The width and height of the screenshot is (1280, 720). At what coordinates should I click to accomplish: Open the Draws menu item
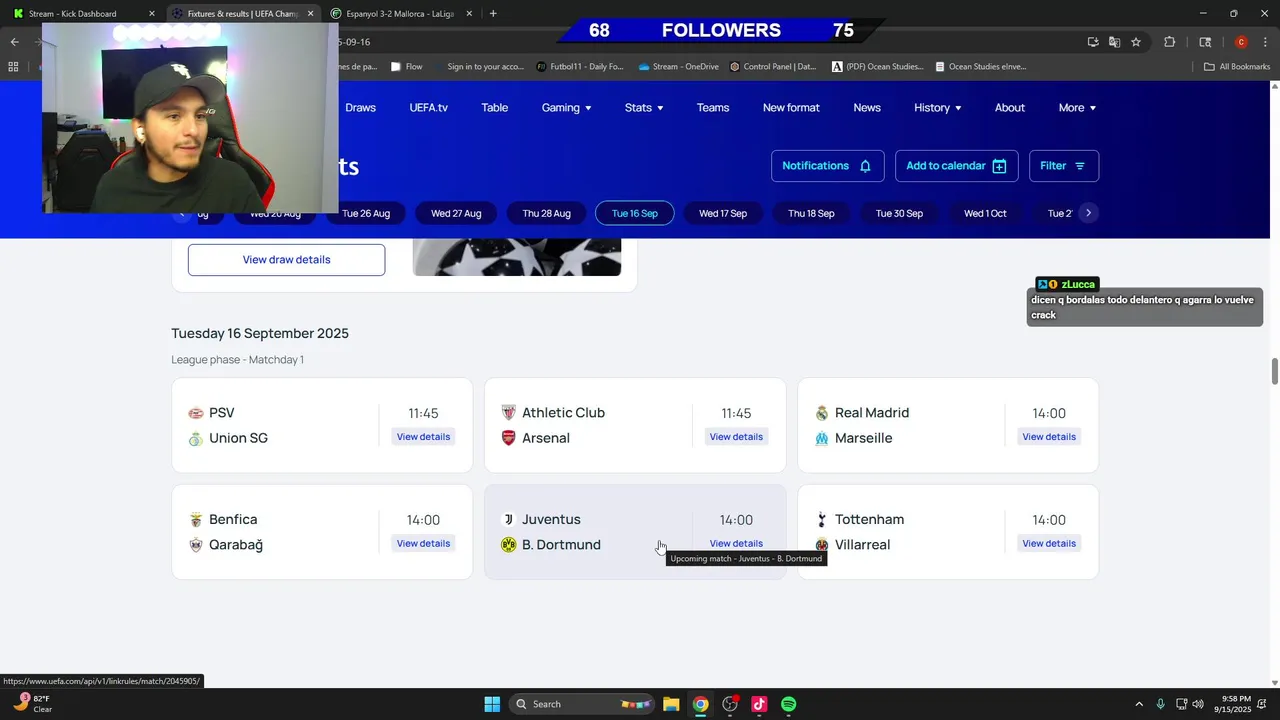[360, 108]
